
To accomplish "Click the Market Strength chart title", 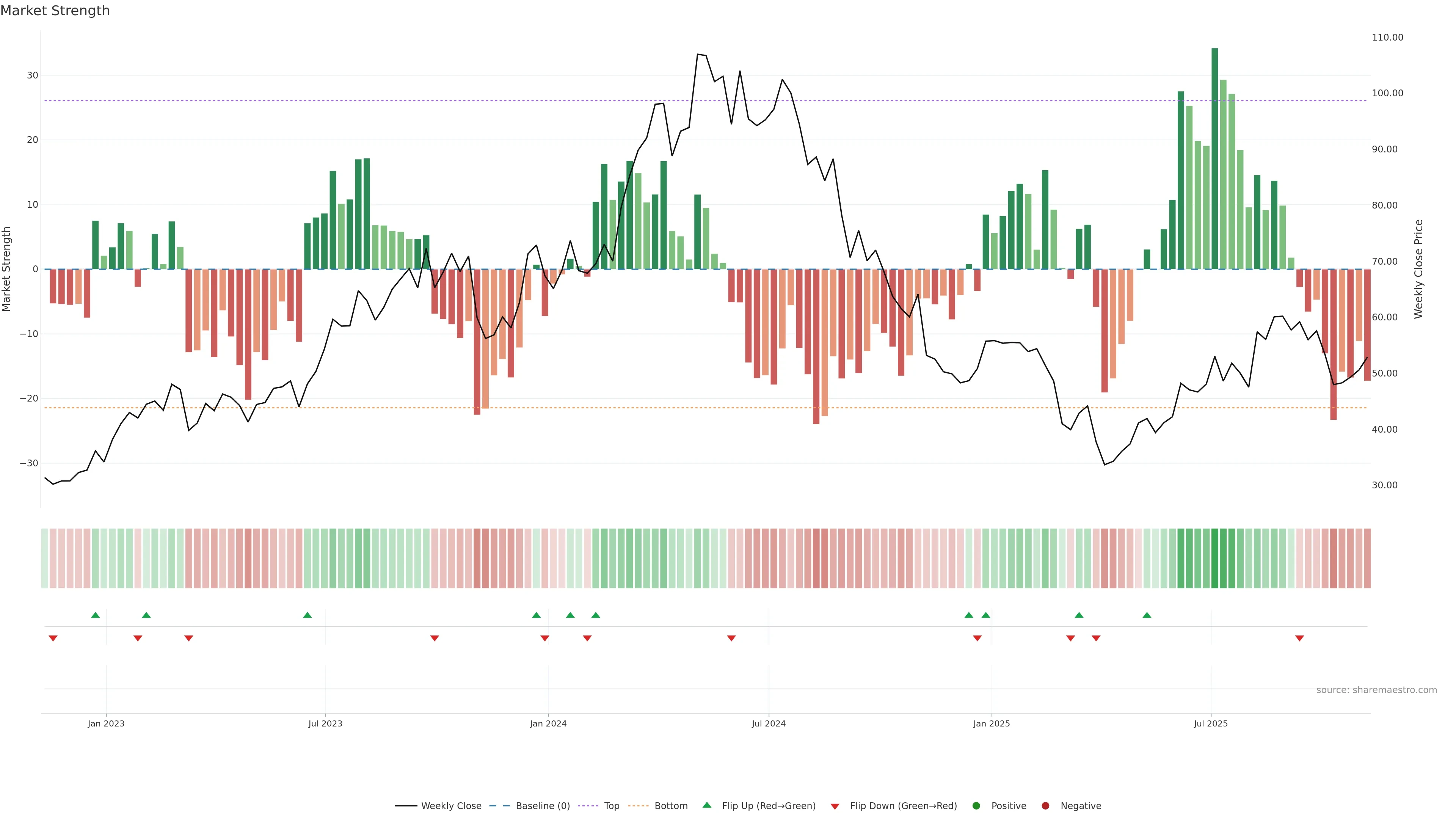I will [x=55, y=11].
